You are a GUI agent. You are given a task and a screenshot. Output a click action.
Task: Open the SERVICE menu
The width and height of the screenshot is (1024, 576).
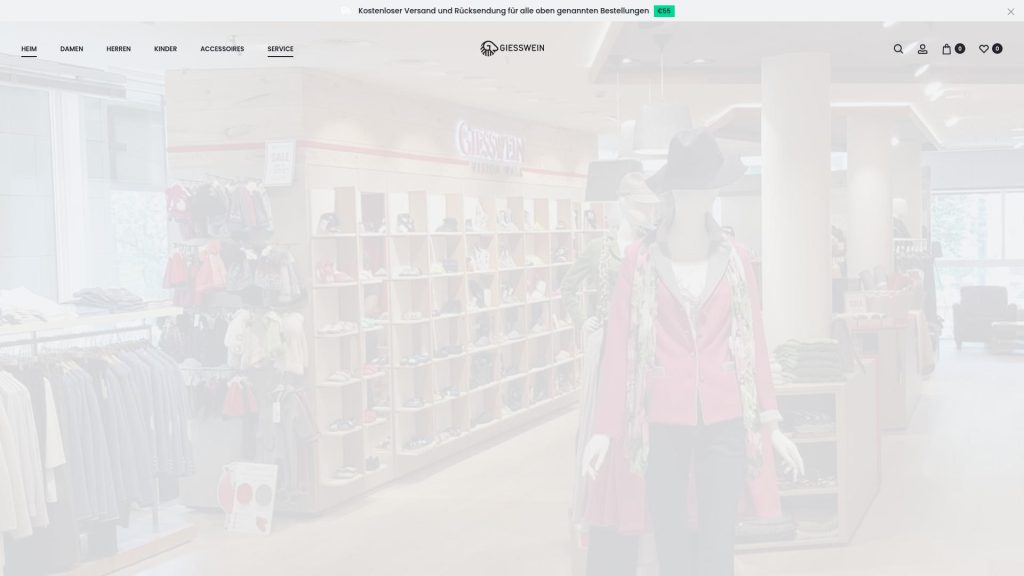click(280, 49)
